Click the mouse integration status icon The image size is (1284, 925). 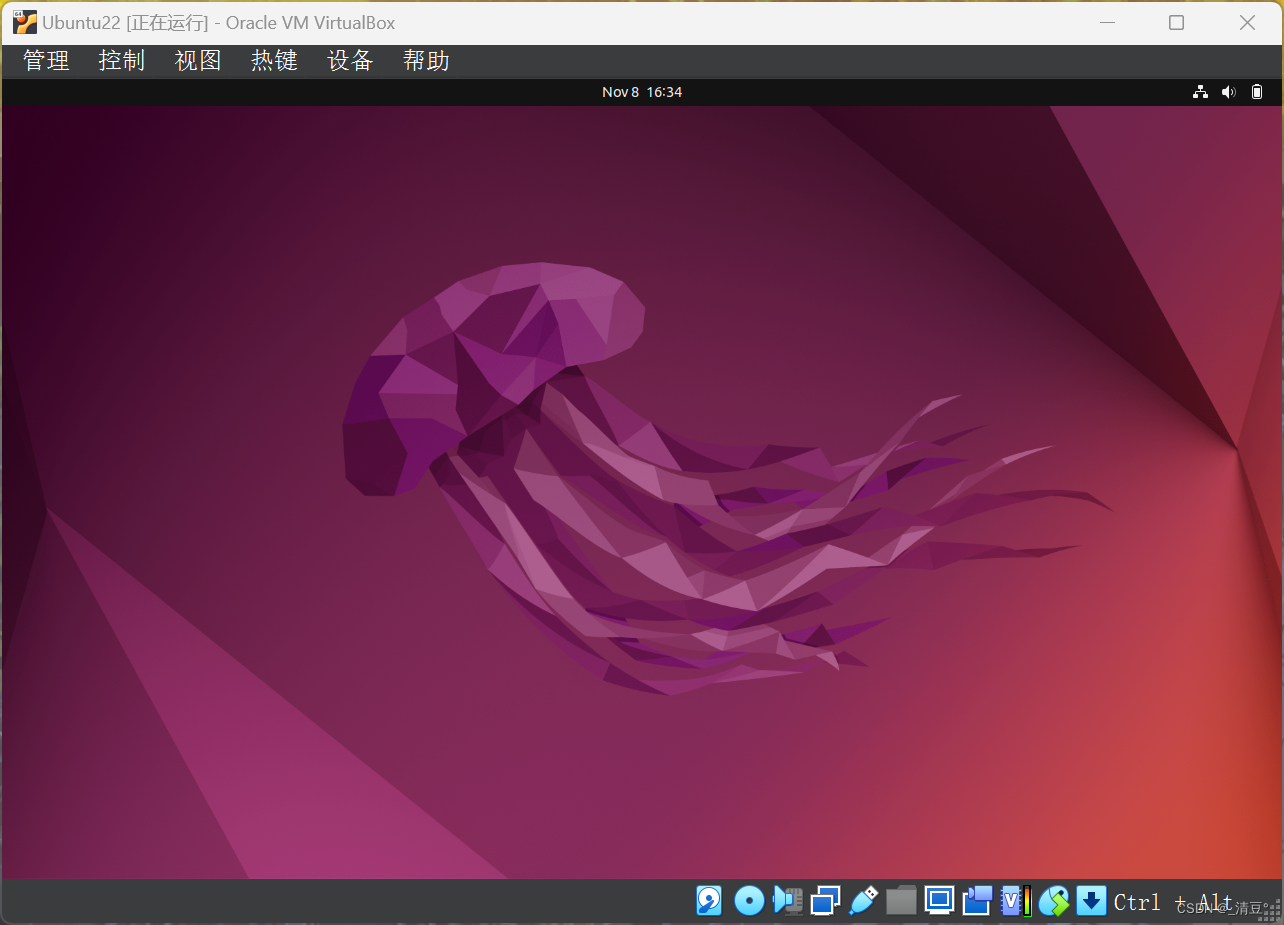point(1054,901)
